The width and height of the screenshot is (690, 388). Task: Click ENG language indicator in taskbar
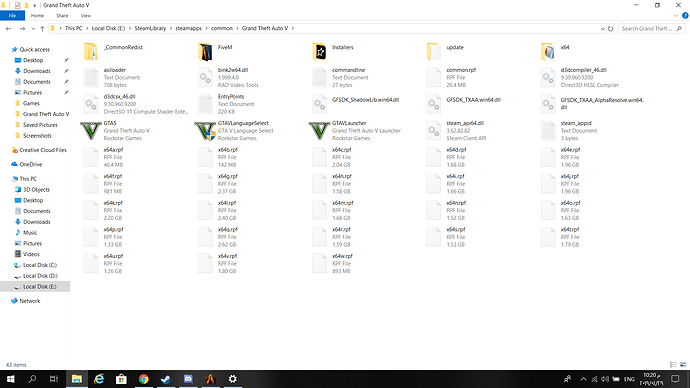pos(629,379)
